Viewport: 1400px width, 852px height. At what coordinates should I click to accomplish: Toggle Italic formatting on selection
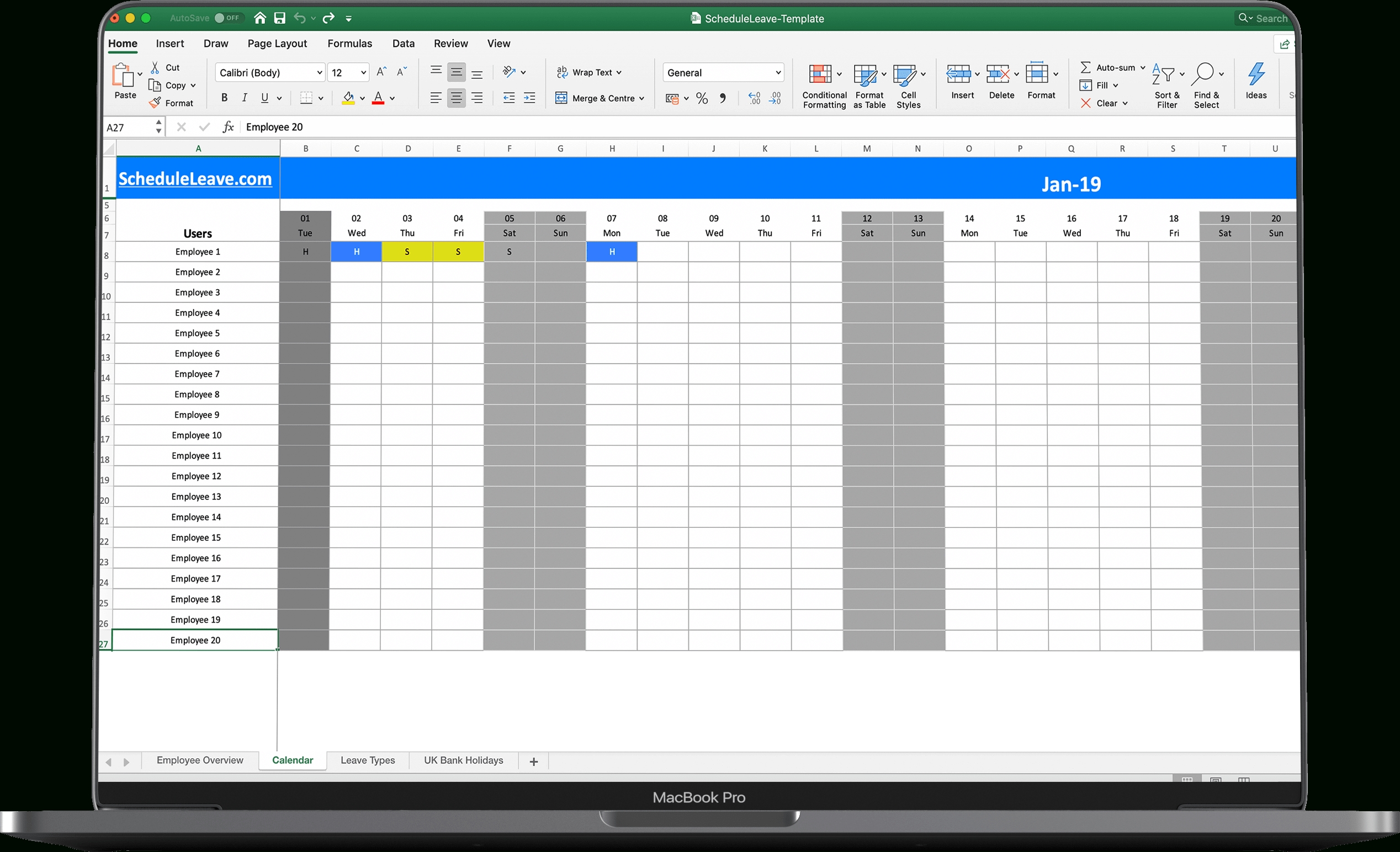click(x=245, y=97)
